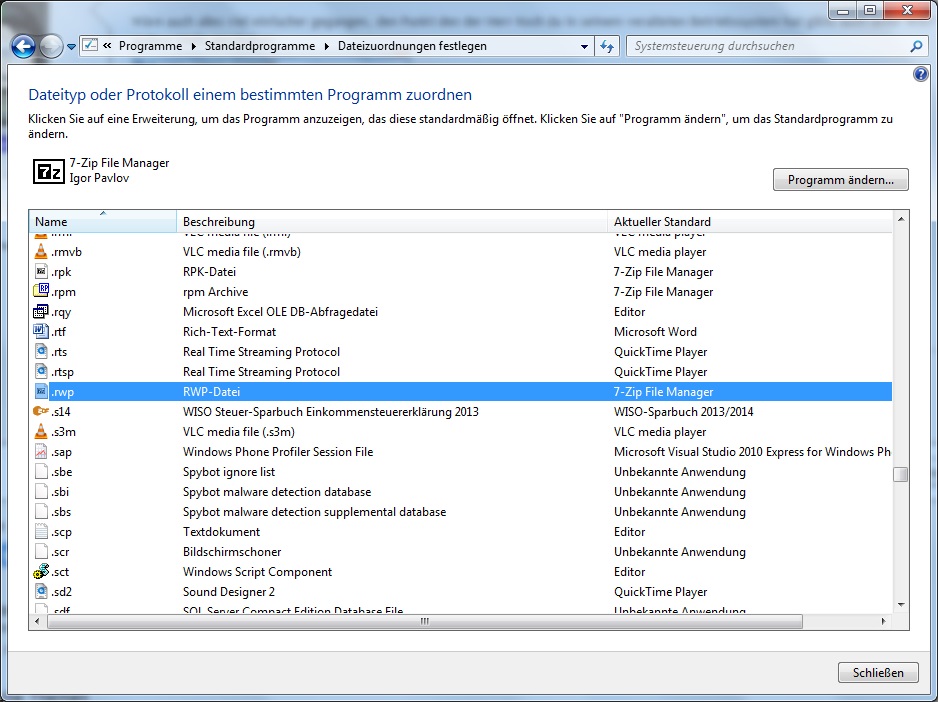Image resolution: width=938 pixels, height=702 pixels.
Task: Sort by the Name column header
Action: 102,221
